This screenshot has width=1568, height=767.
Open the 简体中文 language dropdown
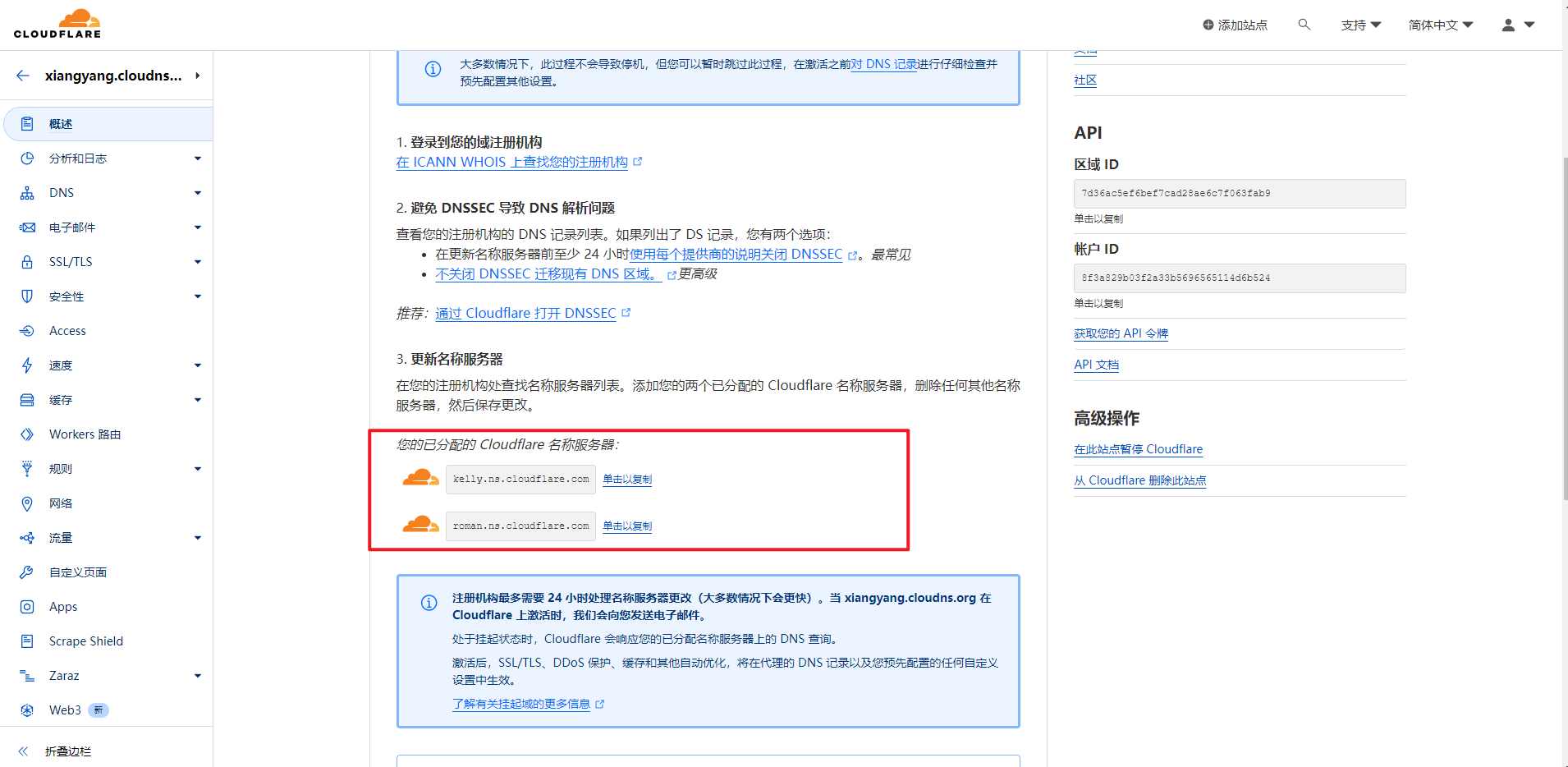point(1441,25)
